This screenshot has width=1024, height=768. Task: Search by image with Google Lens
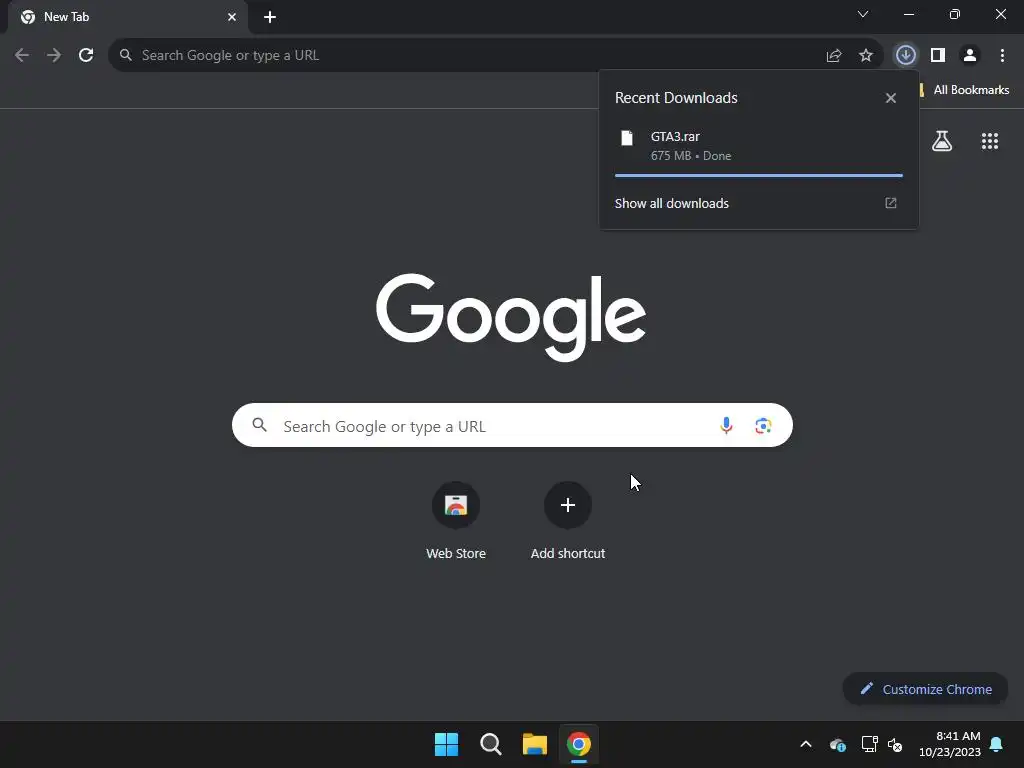coord(763,426)
